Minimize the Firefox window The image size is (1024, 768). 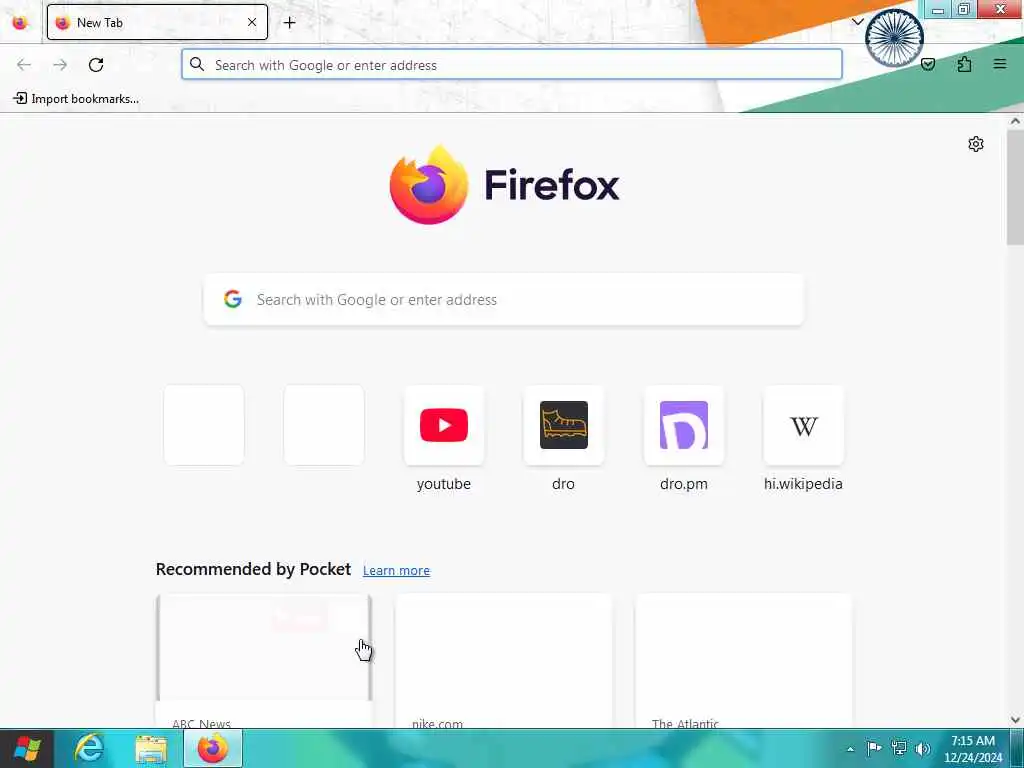(x=938, y=9)
